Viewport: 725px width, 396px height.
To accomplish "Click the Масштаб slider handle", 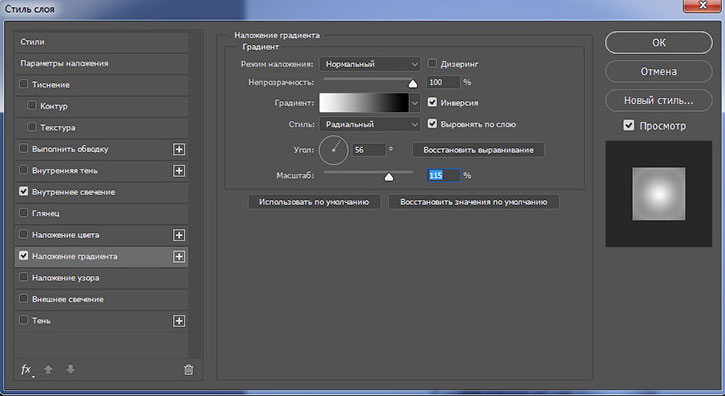I will coord(389,177).
